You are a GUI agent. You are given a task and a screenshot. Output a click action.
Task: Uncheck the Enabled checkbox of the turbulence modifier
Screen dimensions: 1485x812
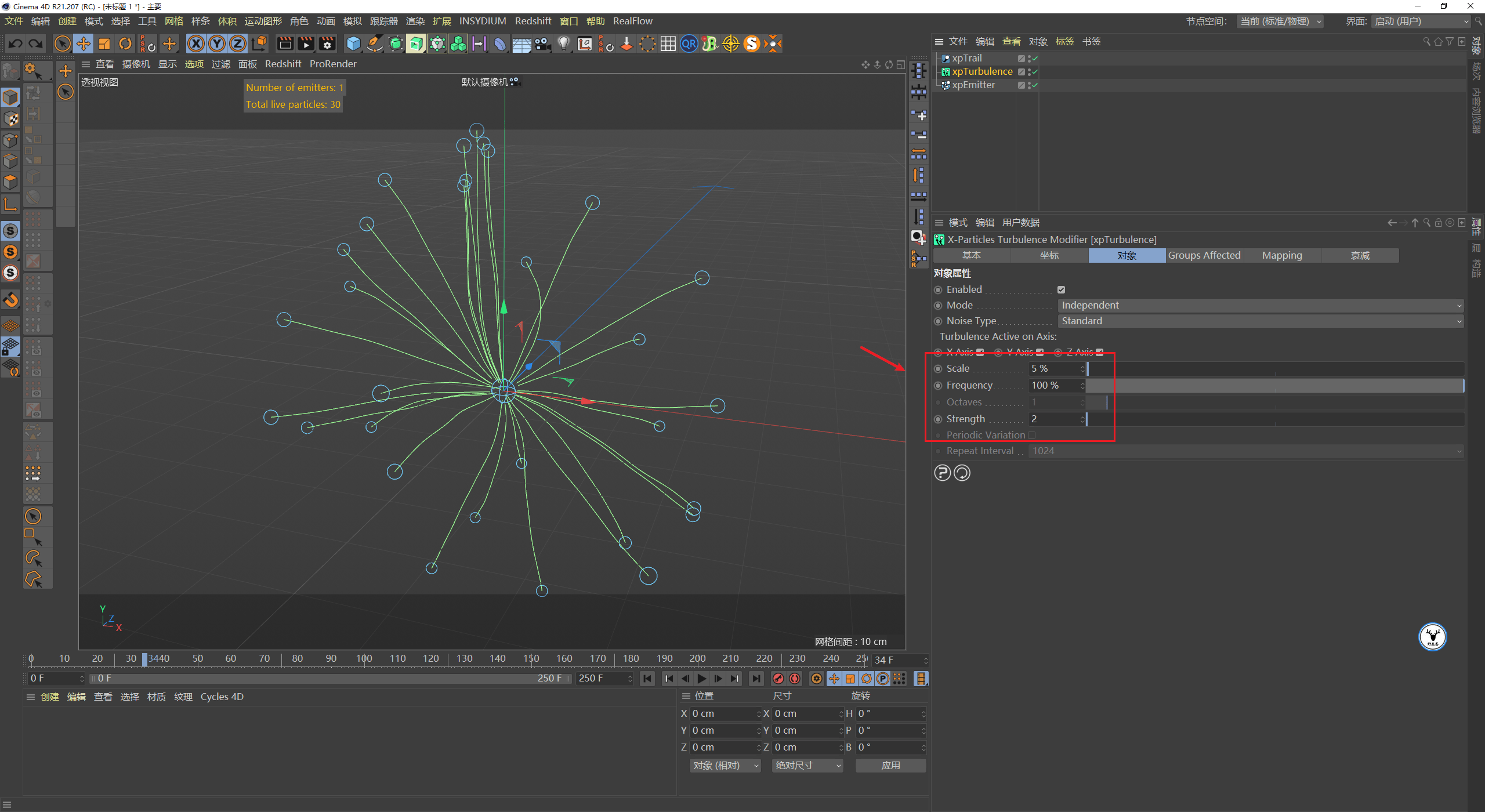[x=1061, y=289]
